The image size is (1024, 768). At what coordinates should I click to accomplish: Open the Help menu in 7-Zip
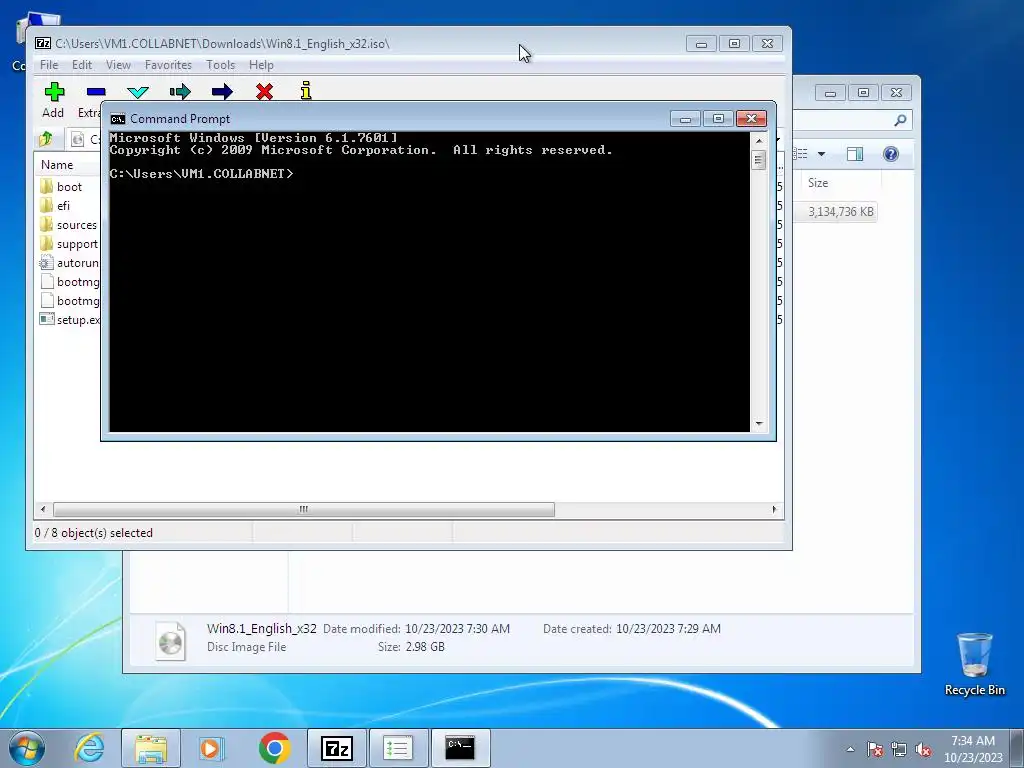[x=261, y=65]
